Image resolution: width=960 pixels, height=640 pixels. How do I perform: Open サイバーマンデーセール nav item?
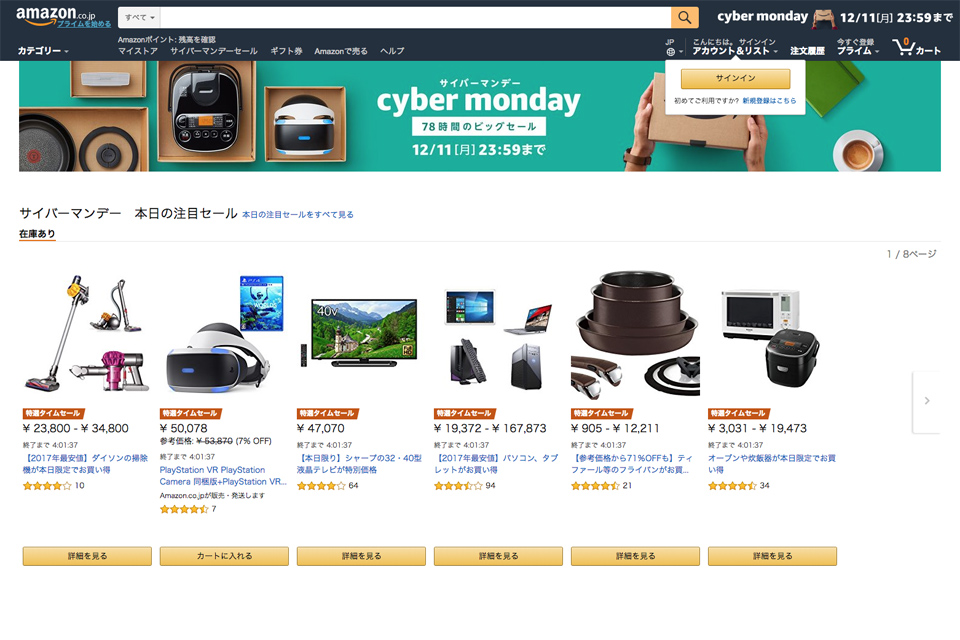214,51
